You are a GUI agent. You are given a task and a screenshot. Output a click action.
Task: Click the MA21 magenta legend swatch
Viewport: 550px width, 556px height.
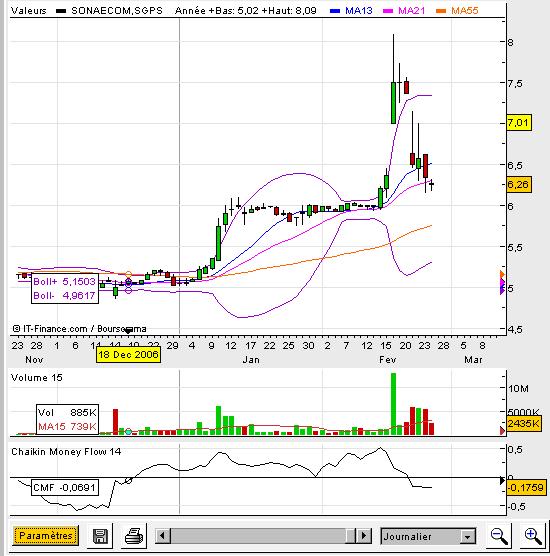pyautogui.click(x=388, y=11)
